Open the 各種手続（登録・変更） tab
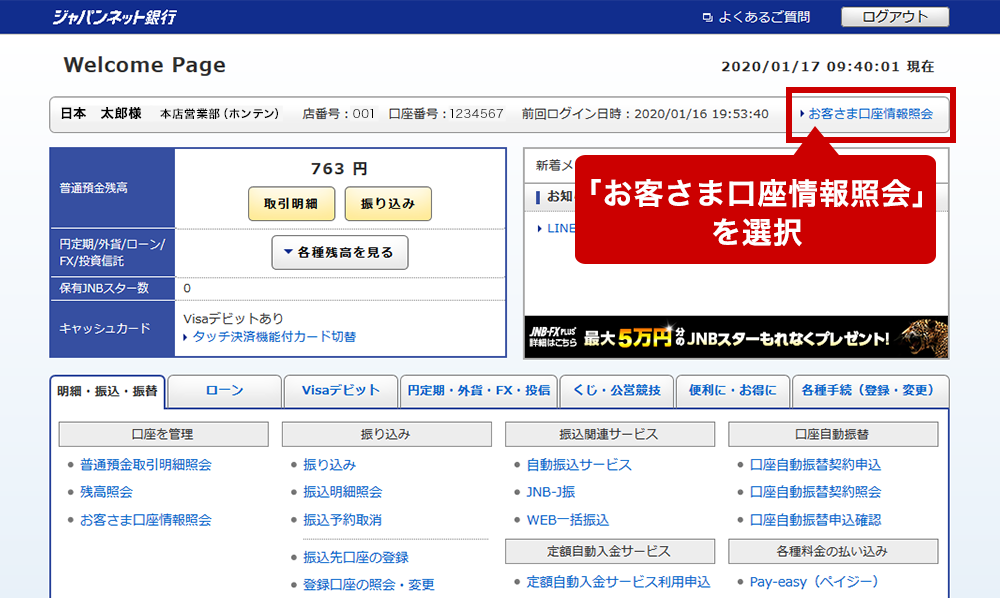This screenshot has width=1000, height=598. pos(870,390)
